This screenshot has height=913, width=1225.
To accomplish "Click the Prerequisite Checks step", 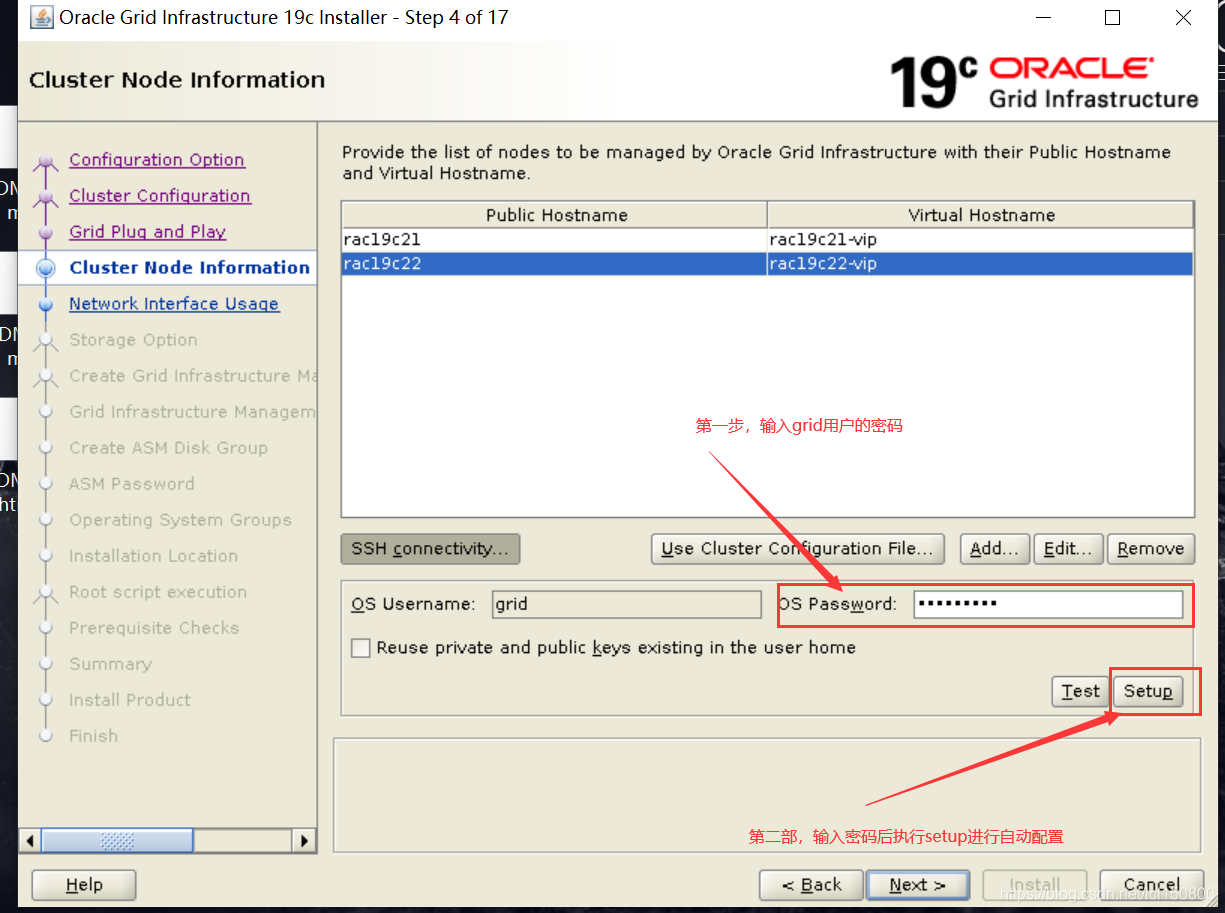I will coord(154,628).
